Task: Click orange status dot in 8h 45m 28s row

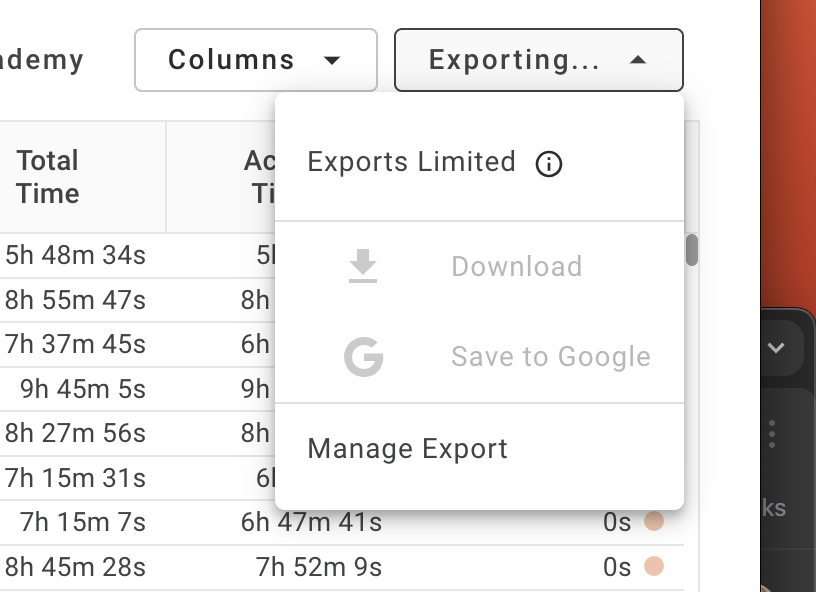Action: [x=654, y=566]
